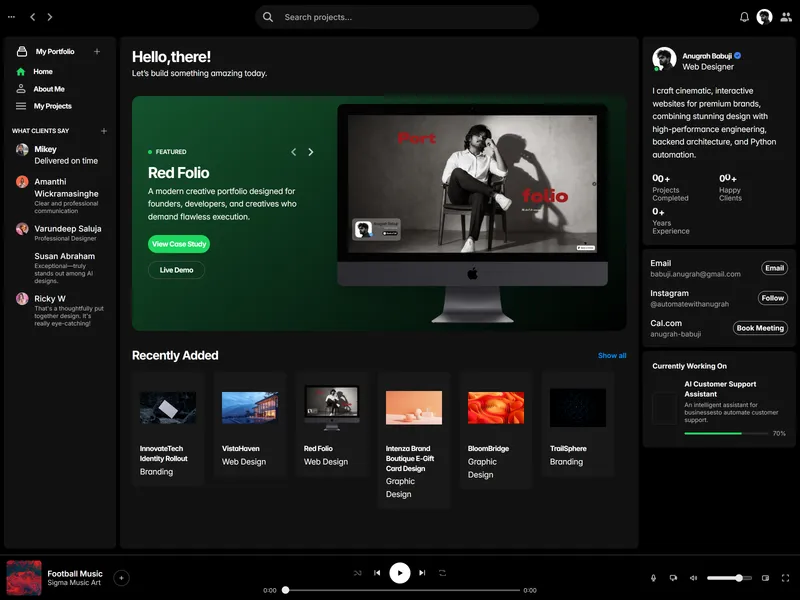
Task: Click View Case Study button
Action: point(179,244)
